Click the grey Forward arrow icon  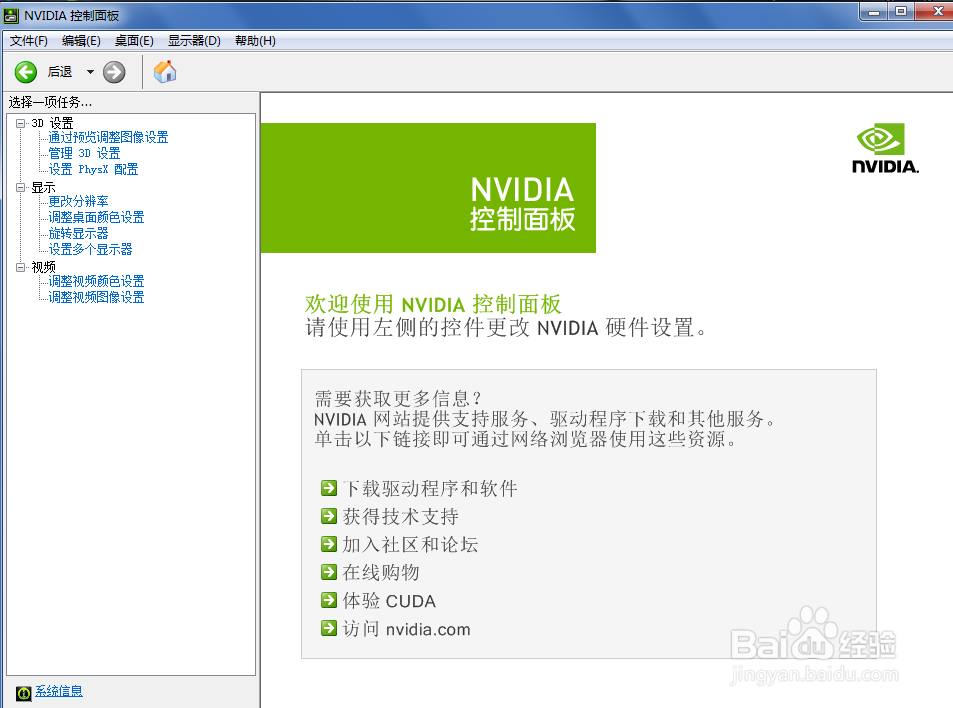[x=114, y=72]
